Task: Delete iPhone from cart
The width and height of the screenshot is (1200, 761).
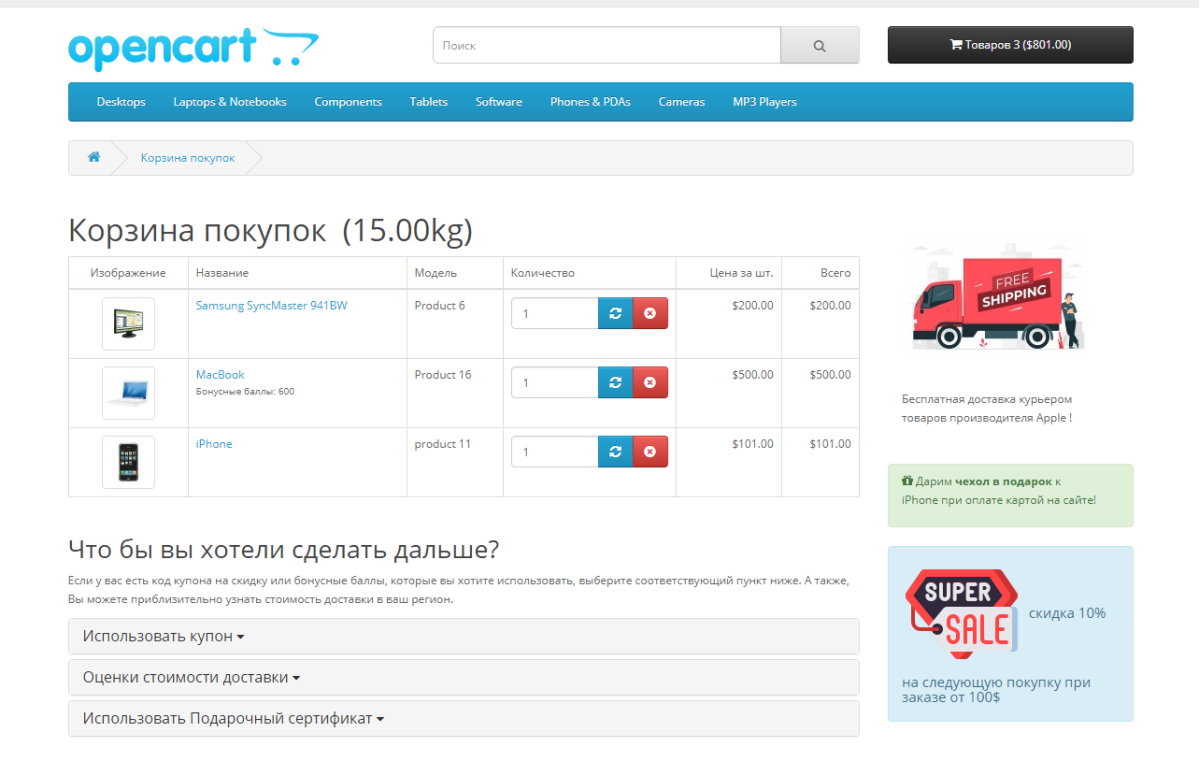Action: 650,452
